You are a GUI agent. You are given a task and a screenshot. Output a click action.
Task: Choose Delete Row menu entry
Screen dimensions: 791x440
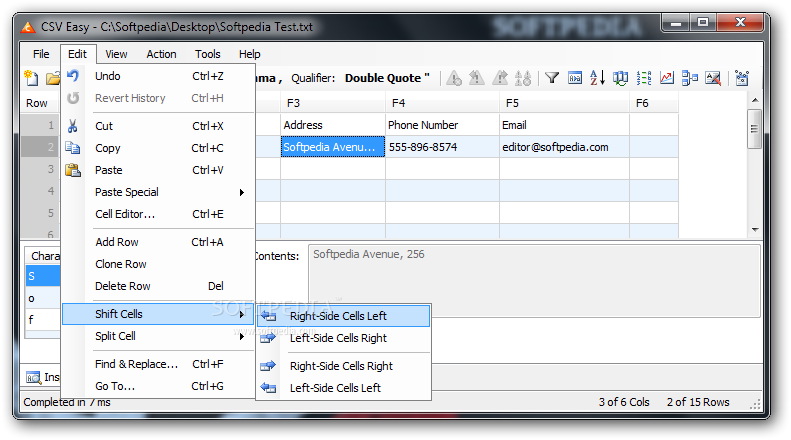coord(158,286)
